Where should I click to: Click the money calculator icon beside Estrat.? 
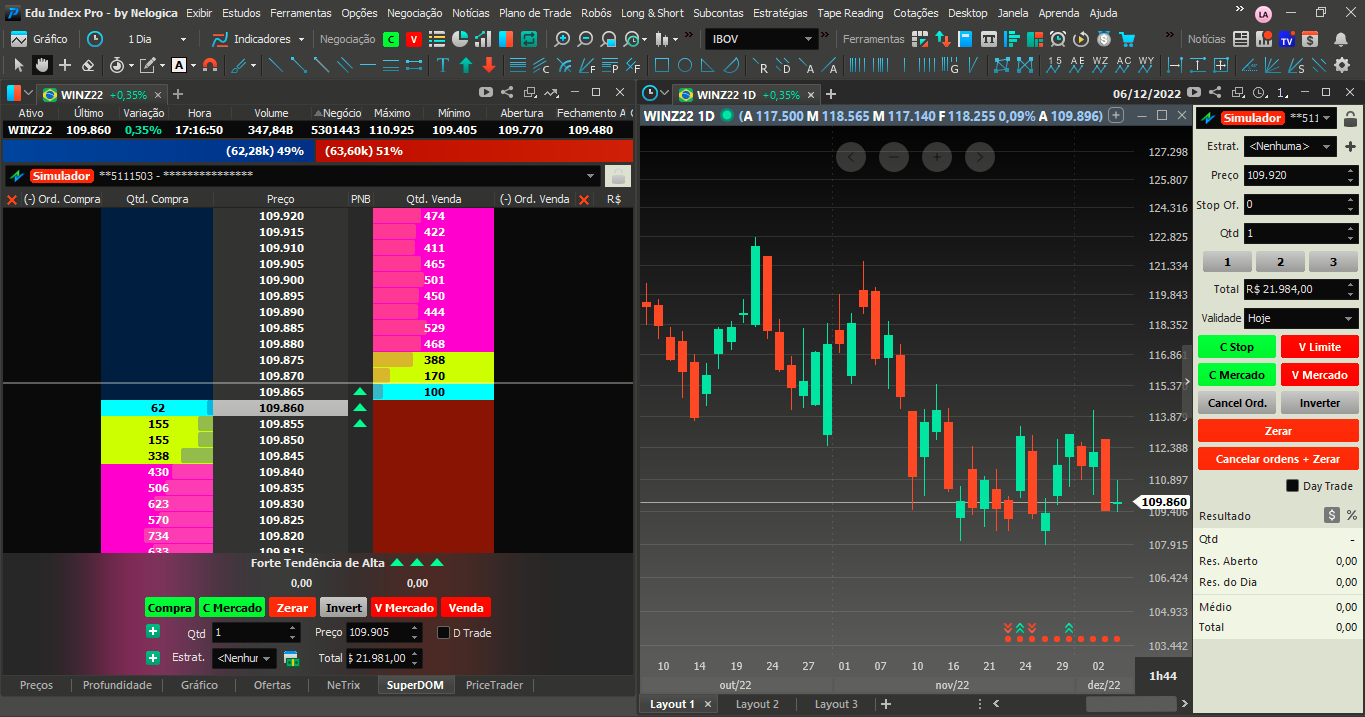pyautogui.click(x=291, y=658)
